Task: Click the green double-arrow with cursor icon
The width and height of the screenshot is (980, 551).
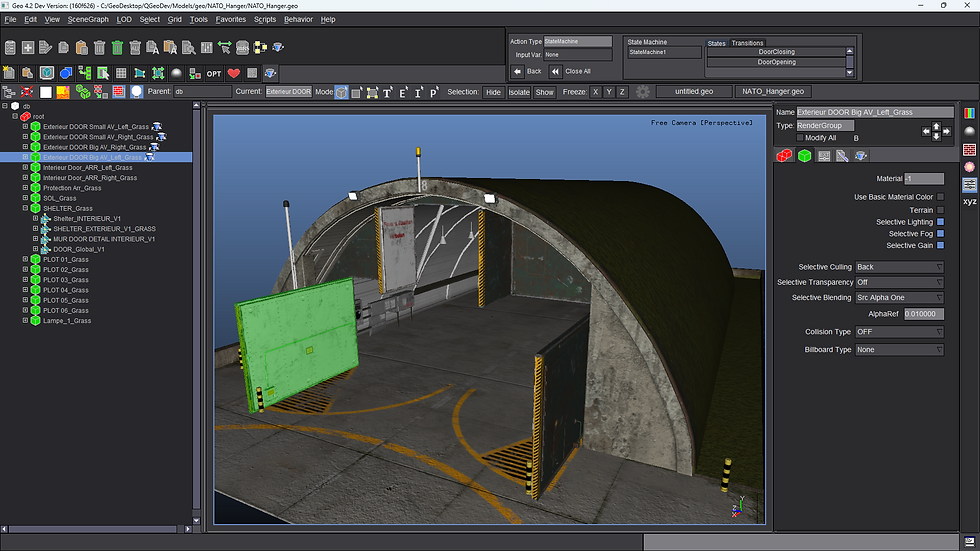Action: click(224, 47)
